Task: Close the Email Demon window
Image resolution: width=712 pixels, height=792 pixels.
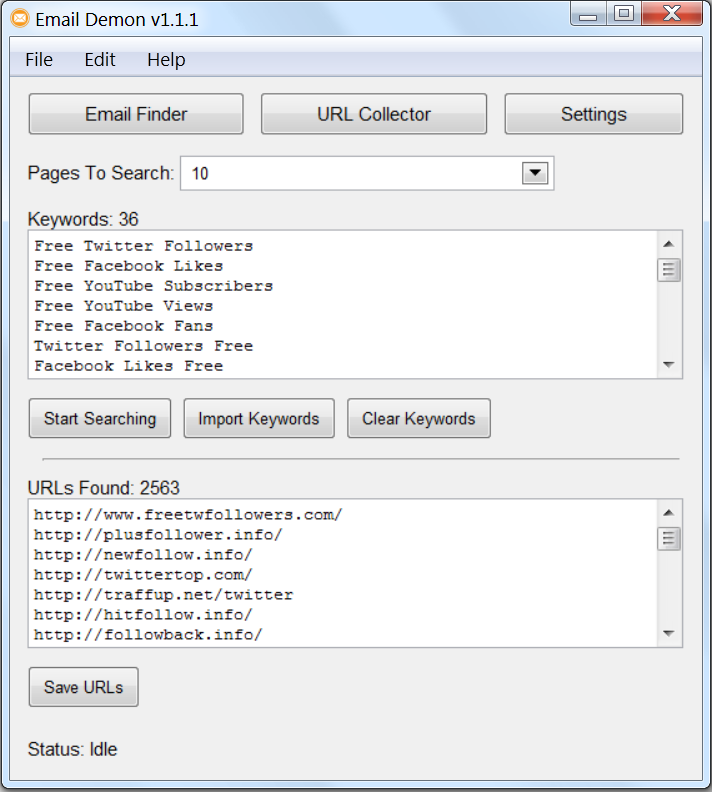Action: (672, 14)
